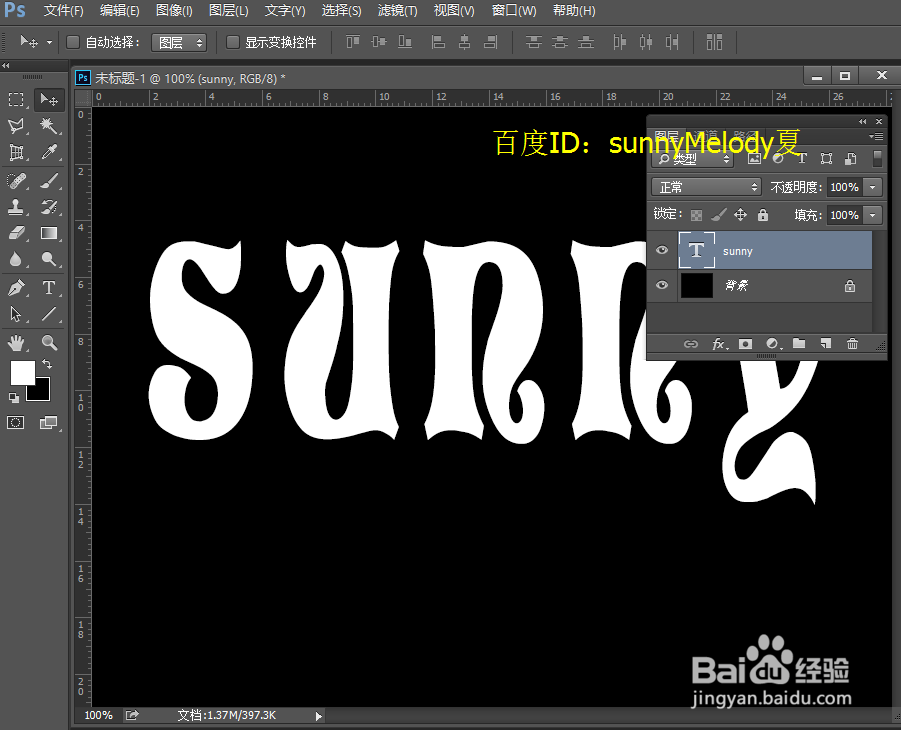Select the Blur tool

(16, 259)
